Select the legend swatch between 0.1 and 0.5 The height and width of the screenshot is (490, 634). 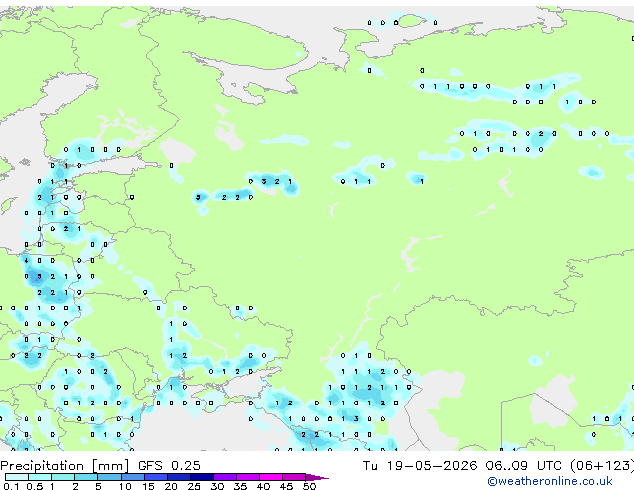click(x=17, y=477)
